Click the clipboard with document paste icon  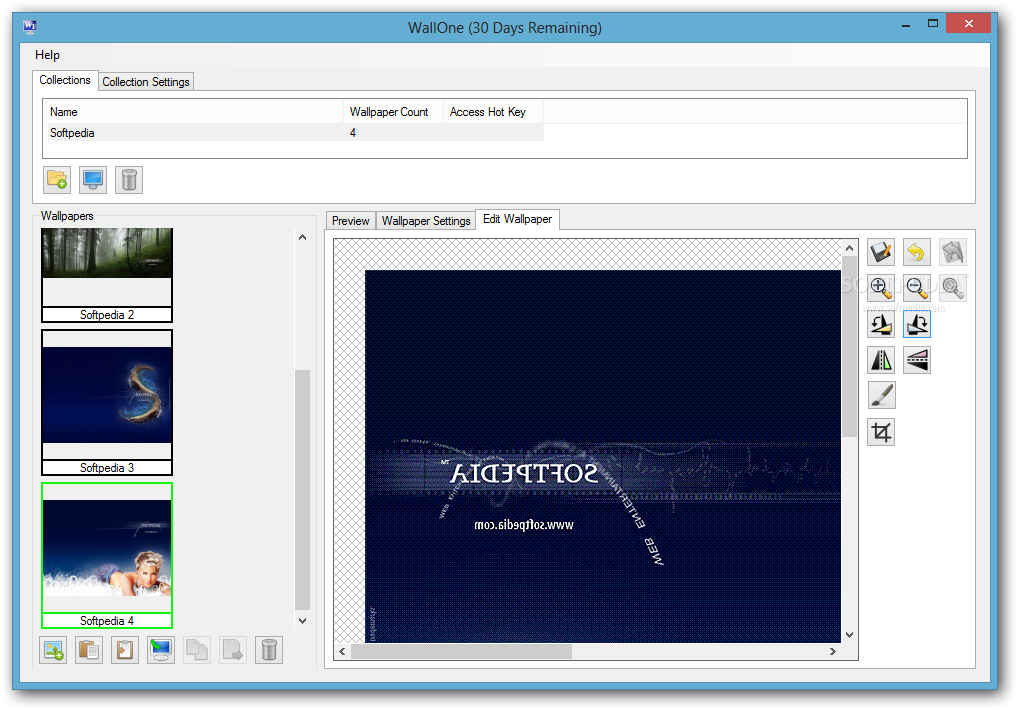(x=89, y=650)
